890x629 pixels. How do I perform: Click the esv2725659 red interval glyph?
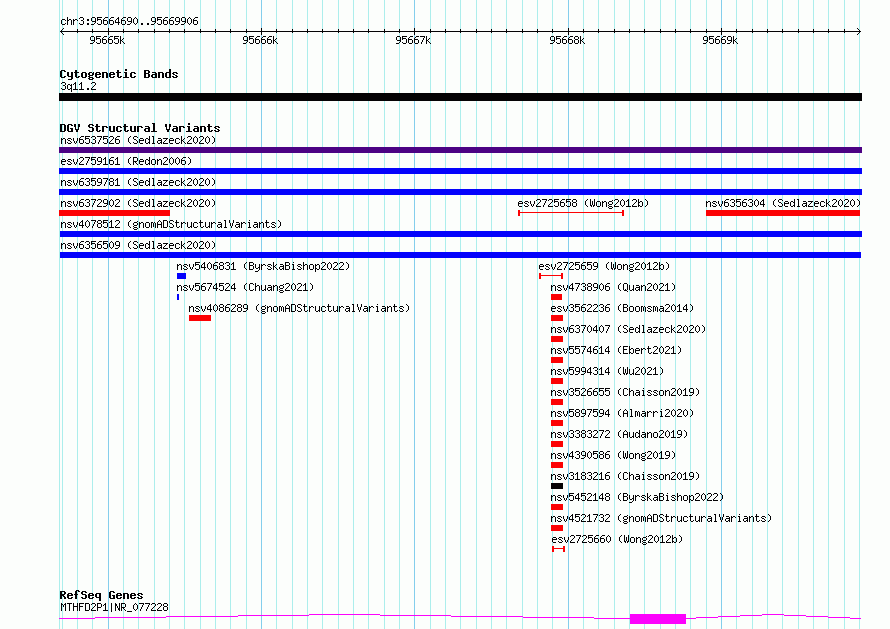pos(551,276)
